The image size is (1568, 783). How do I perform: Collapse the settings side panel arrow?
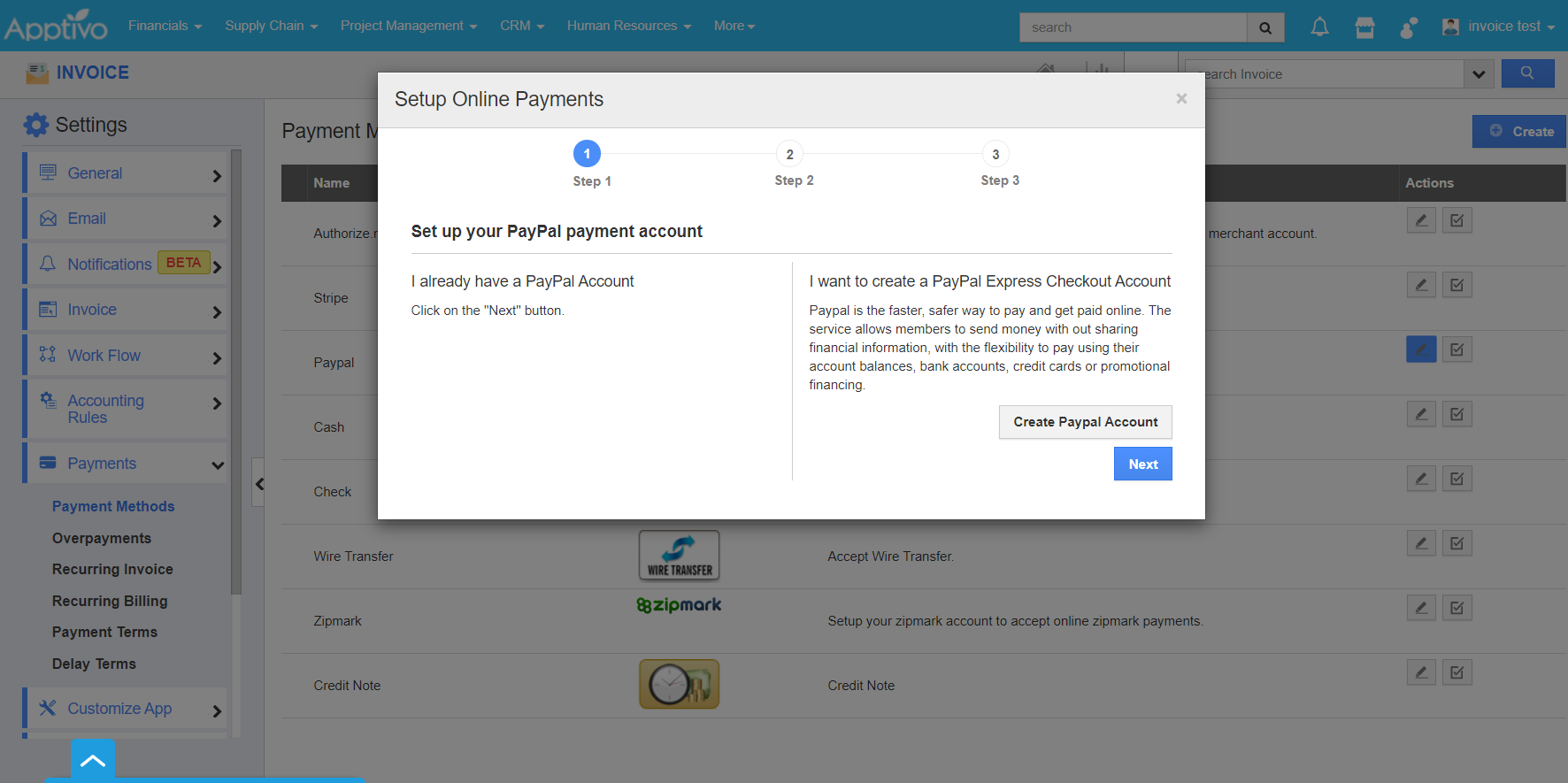pyautogui.click(x=258, y=483)
